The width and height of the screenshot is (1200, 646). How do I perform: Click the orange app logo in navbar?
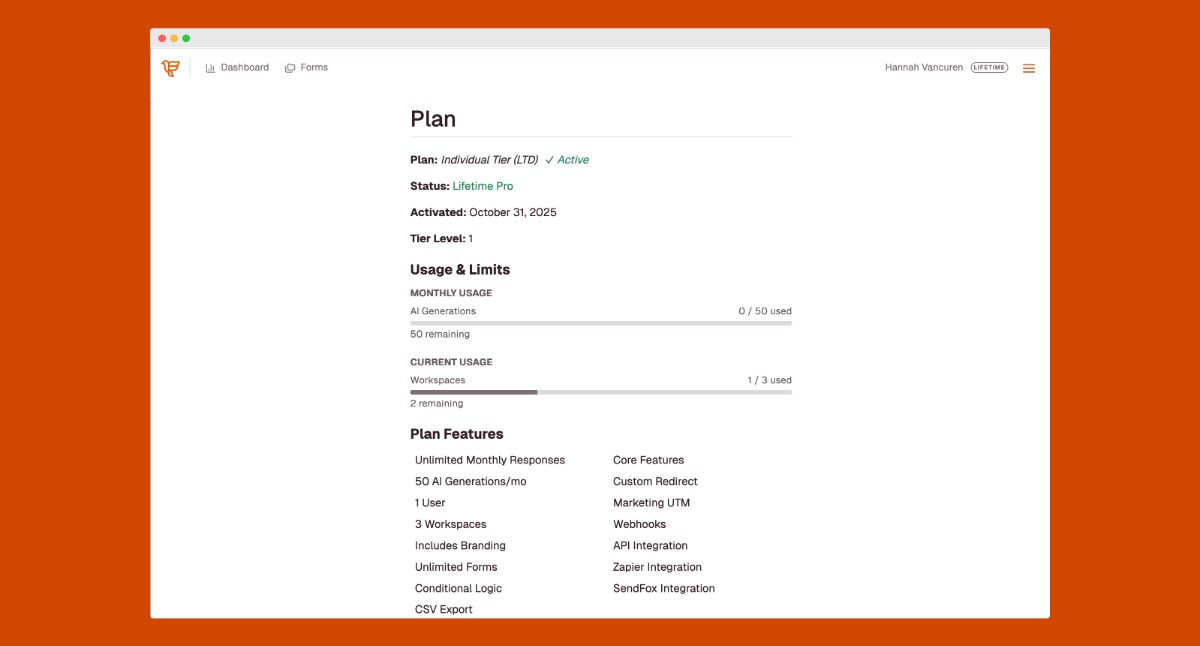(x=170, y=68)
